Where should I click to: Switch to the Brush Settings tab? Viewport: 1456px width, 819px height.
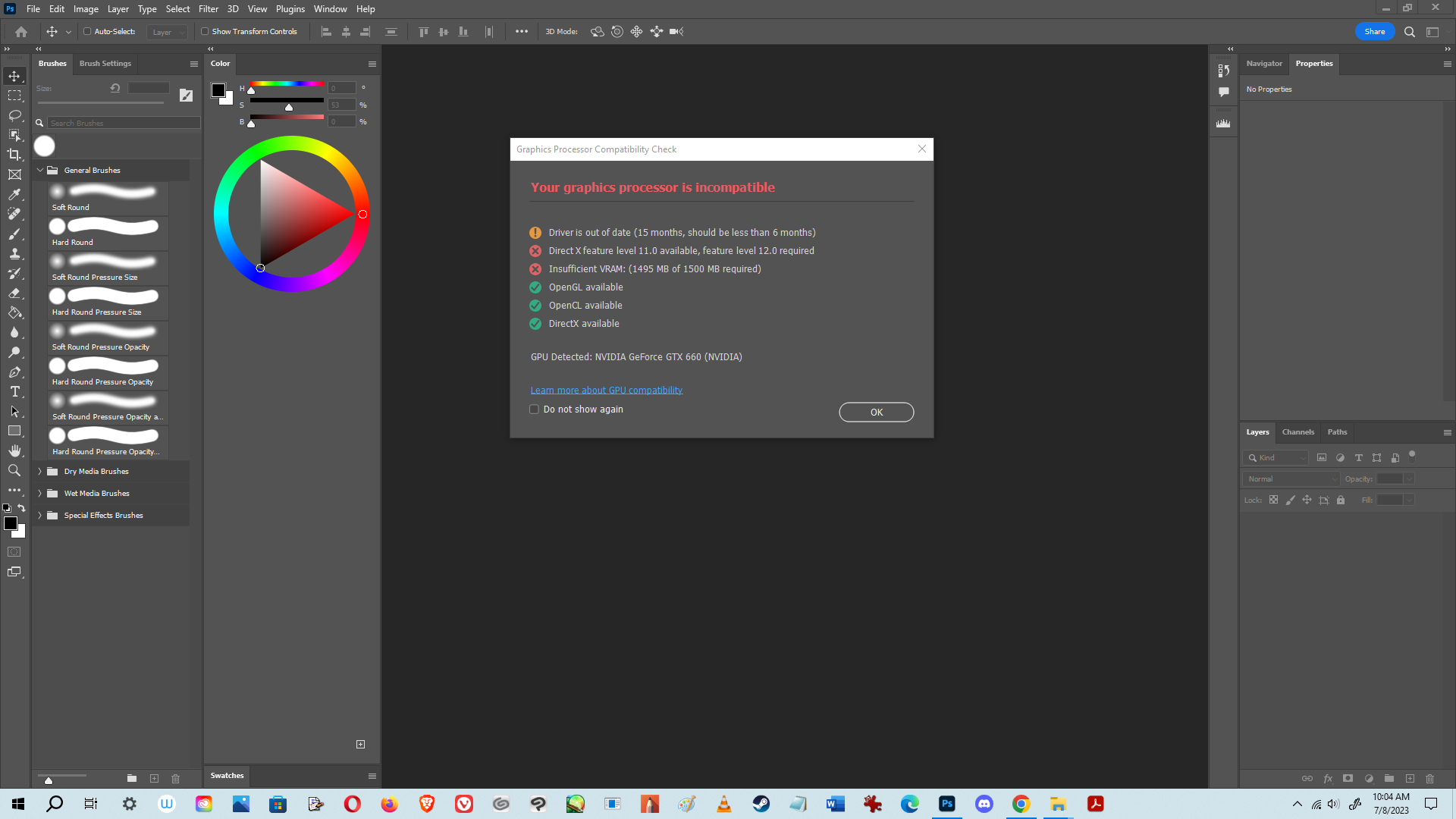105,64
